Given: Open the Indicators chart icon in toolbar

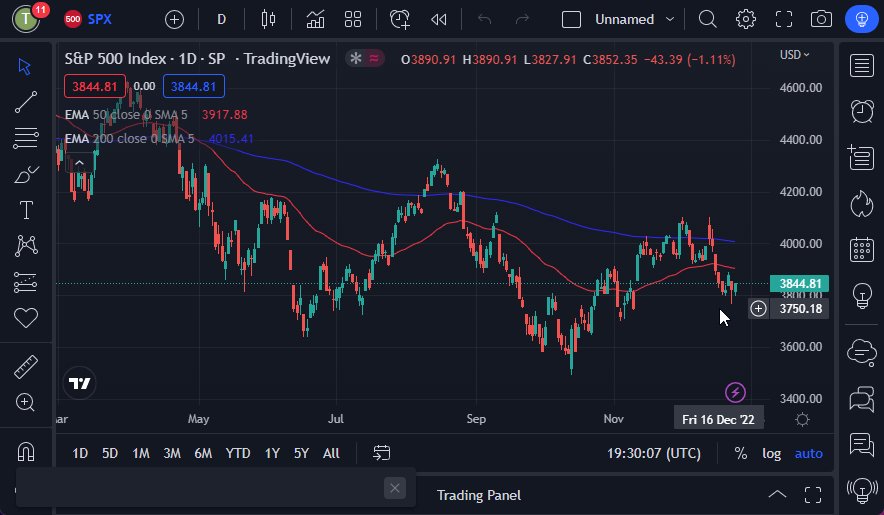Looking at the screenshot, I should click(315, 19).
